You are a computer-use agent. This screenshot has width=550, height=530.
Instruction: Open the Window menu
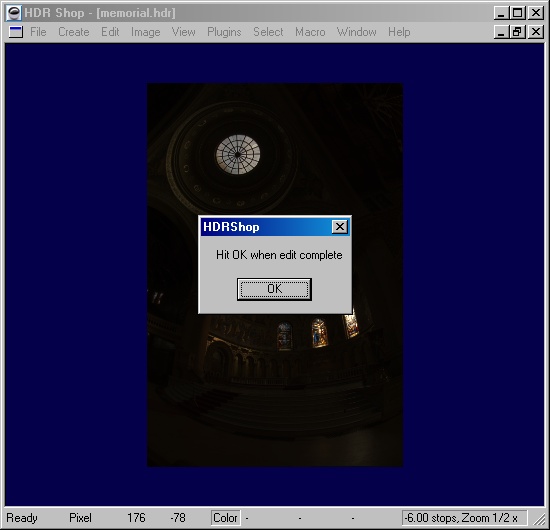coord(356,32)
